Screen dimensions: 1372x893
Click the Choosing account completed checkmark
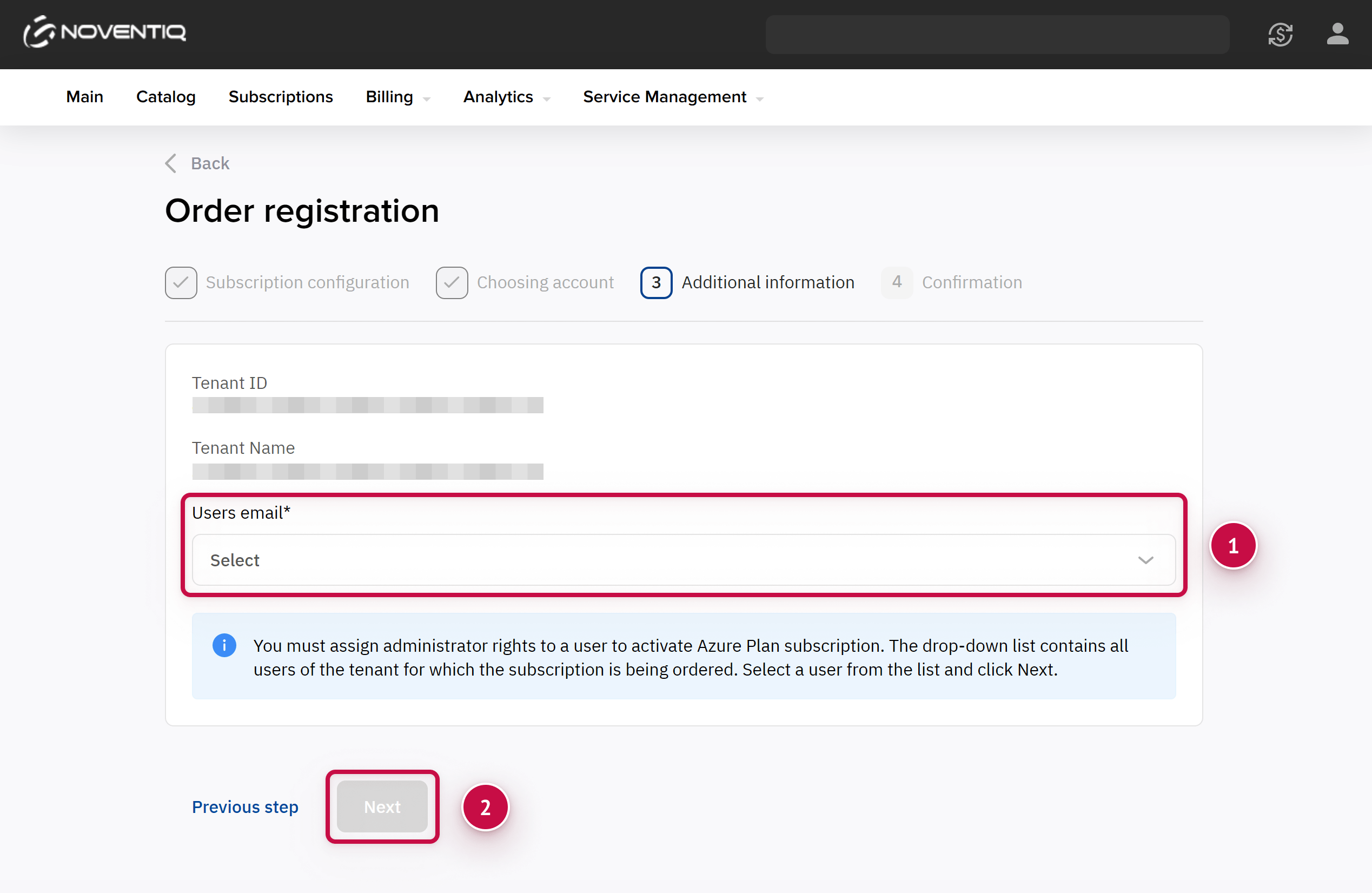[452, 282]
